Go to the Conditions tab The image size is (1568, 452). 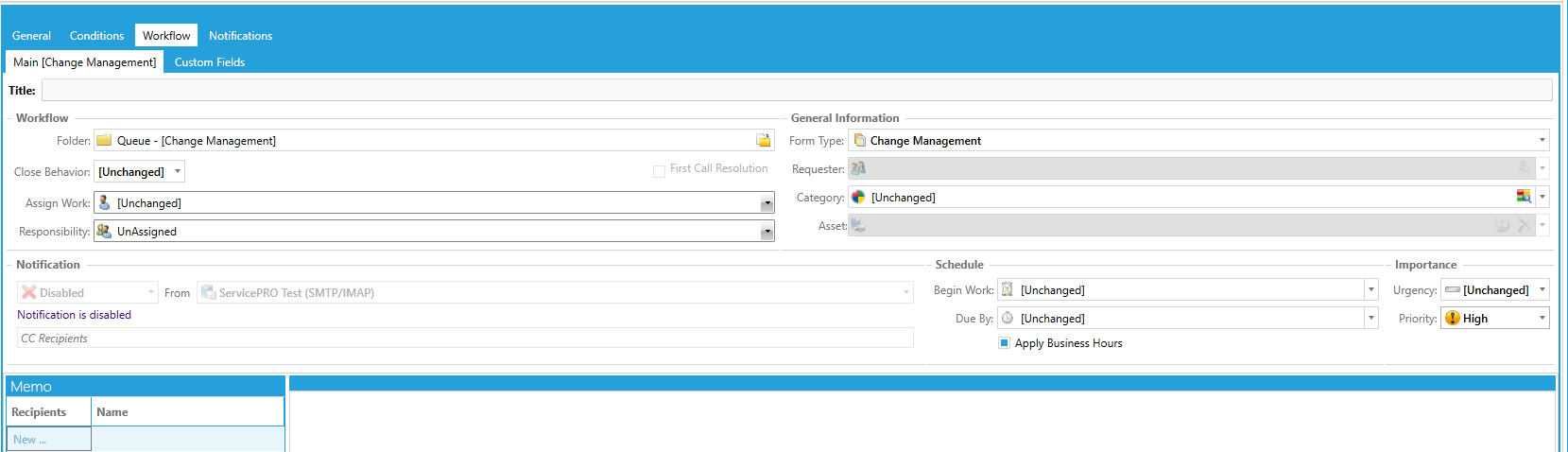coord(96,36)
